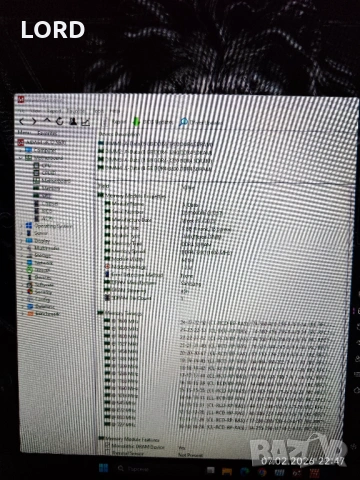Click the Thermal Sensor checkbox icon
360x480 pixels.
pos(107,453)
